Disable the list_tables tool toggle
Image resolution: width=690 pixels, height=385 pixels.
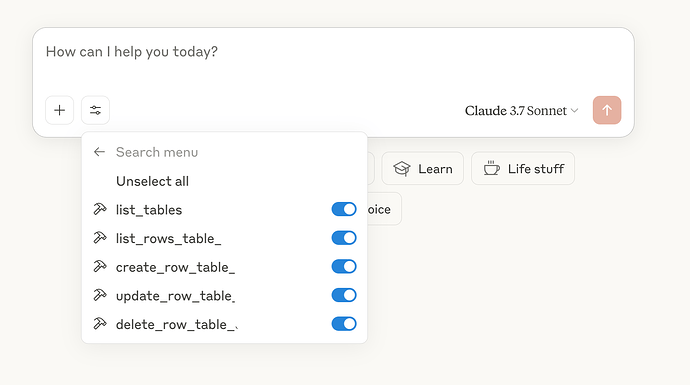(344, 209)
